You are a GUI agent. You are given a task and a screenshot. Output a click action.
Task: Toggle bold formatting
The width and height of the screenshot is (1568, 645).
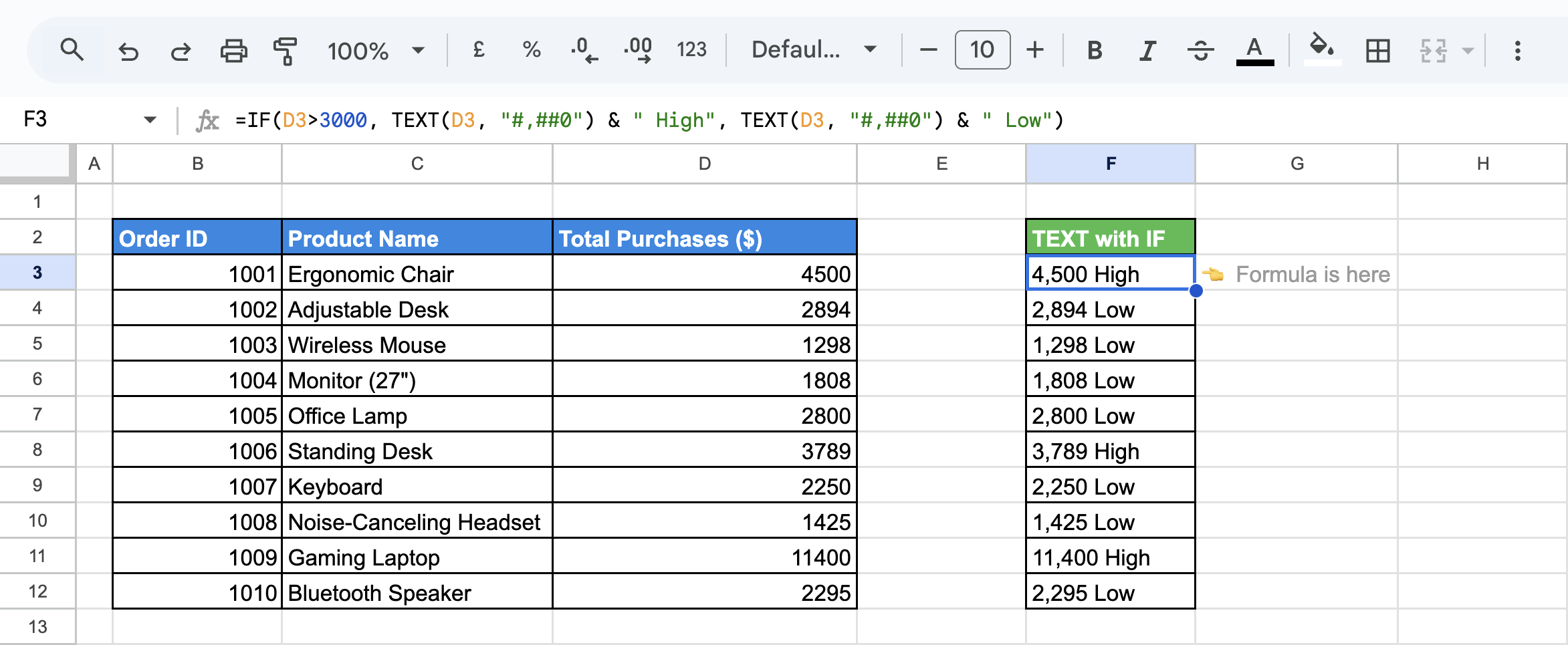[x=1095, y=51]
